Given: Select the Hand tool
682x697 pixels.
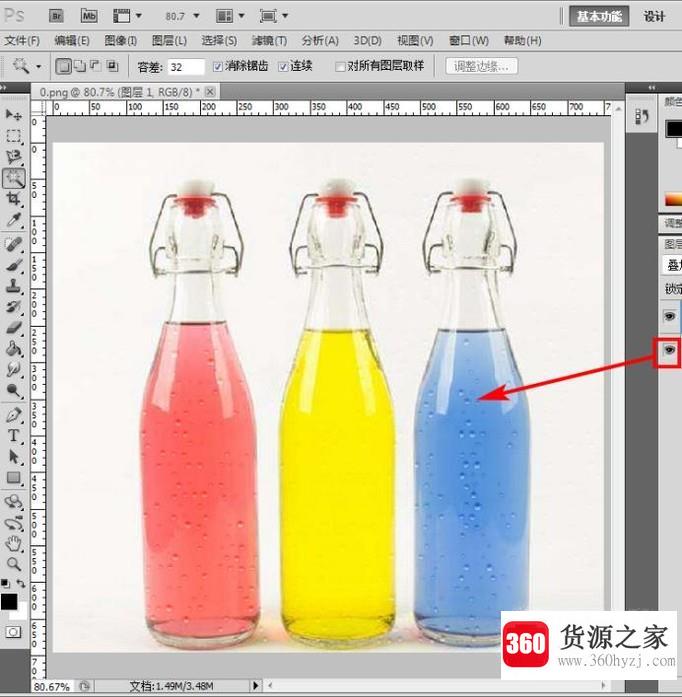Looking at the screenshot, I should (x=14, y=543).
